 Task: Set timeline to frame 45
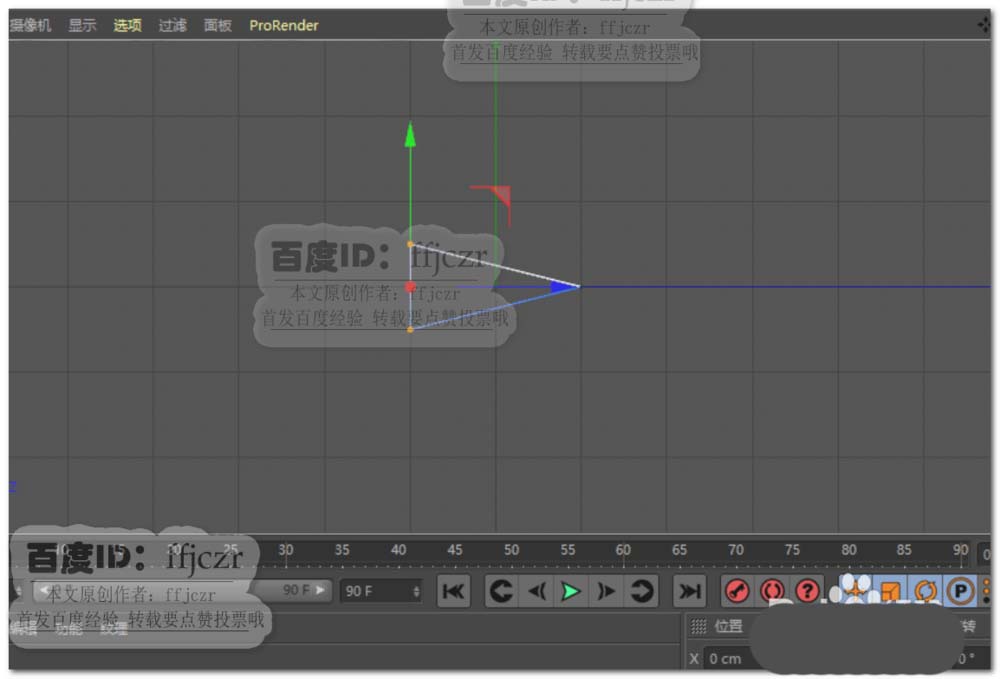(x=455, y=551)
